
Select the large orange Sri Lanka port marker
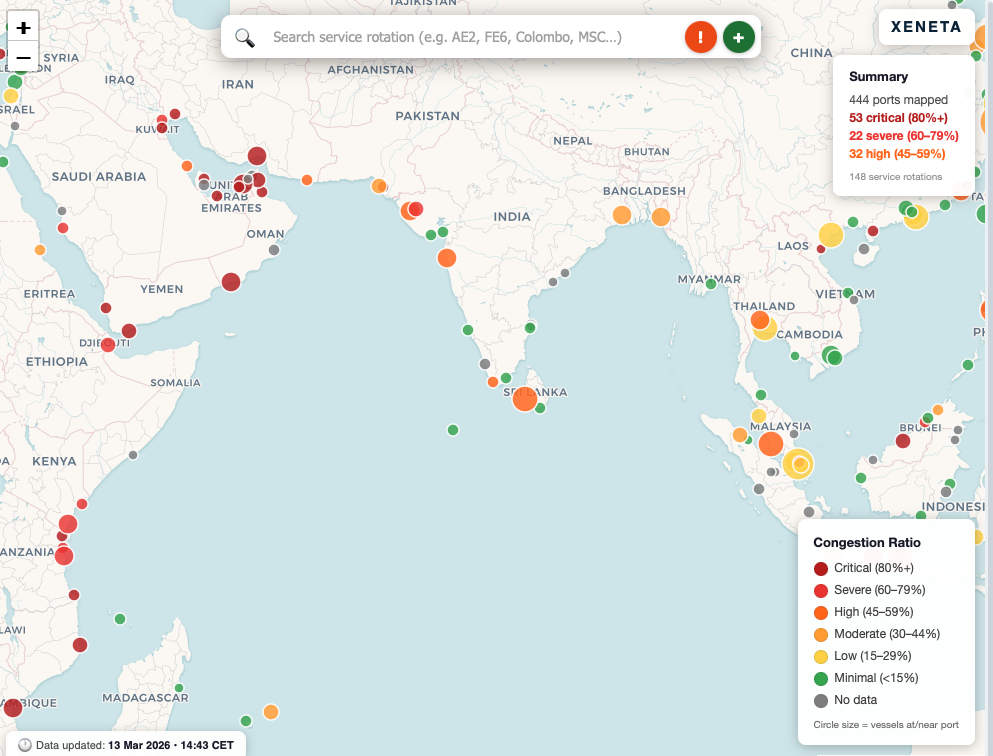point(524,398)
